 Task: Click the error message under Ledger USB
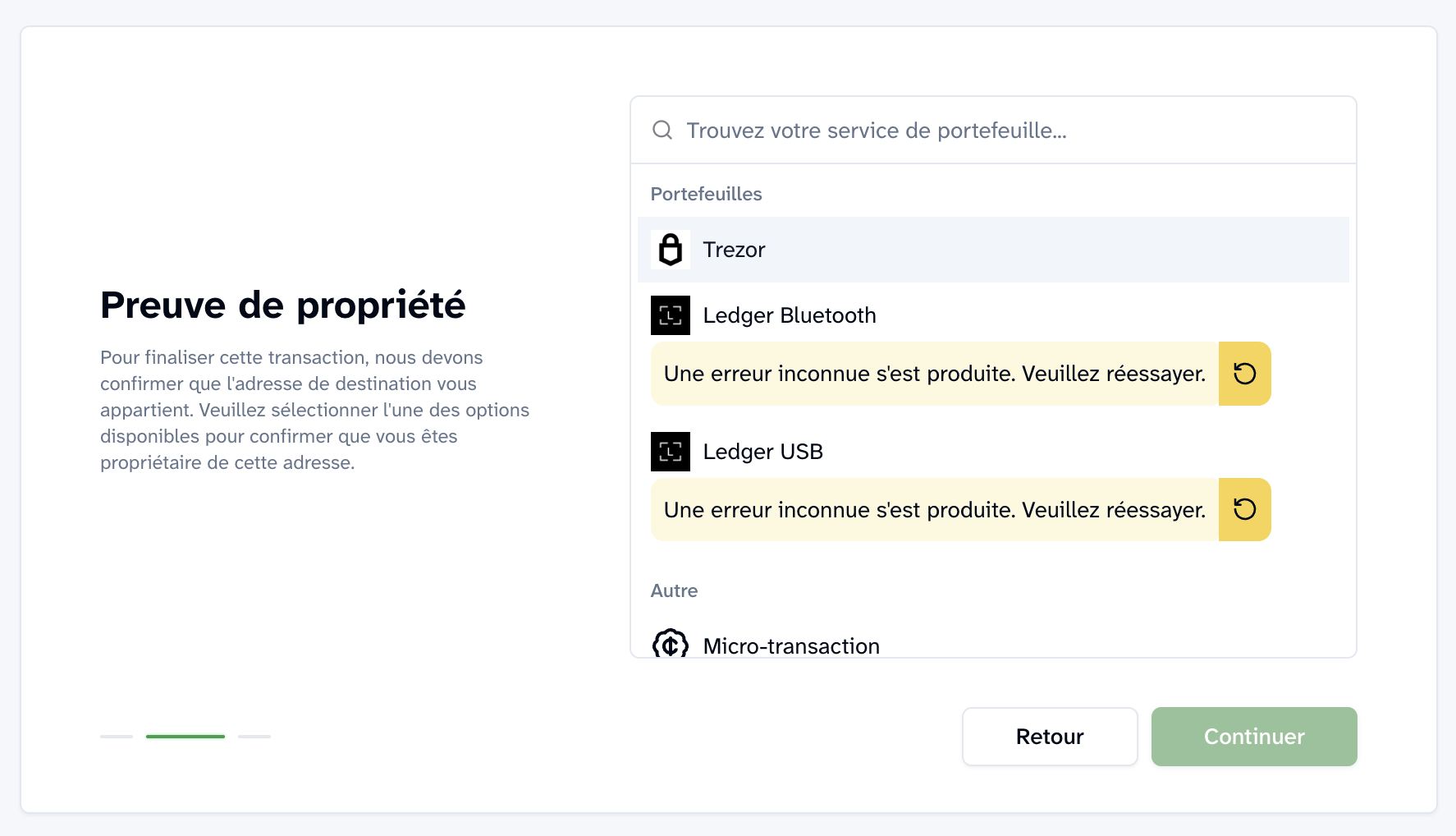click(x=934, y=510)
